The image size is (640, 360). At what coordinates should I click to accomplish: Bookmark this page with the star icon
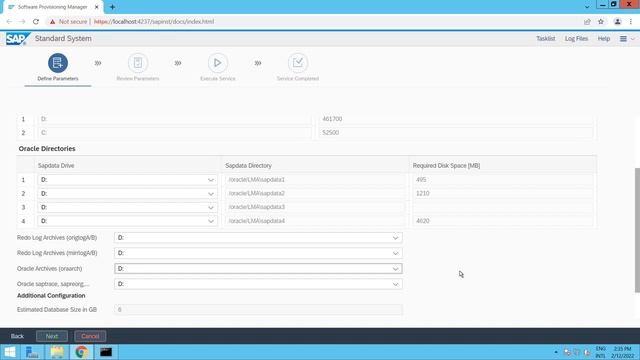pyautogui.click(x=601, y=22)
